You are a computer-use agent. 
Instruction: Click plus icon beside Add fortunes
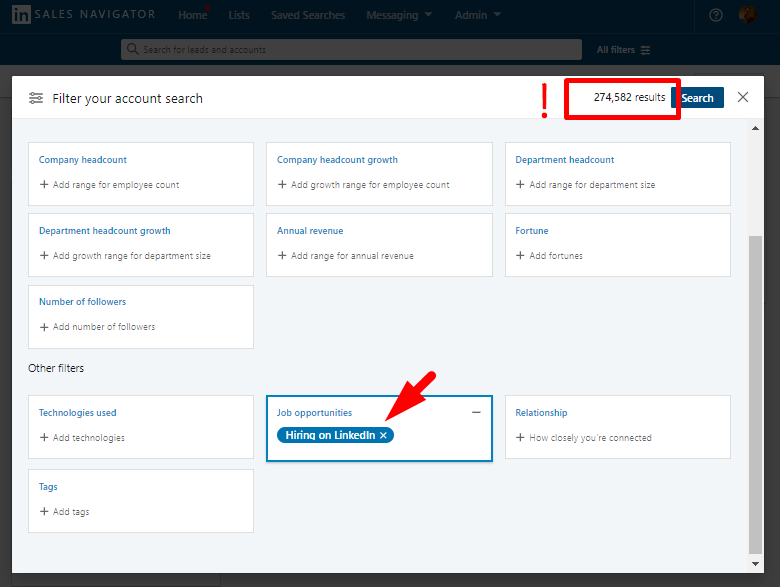[x=520, y=255]
